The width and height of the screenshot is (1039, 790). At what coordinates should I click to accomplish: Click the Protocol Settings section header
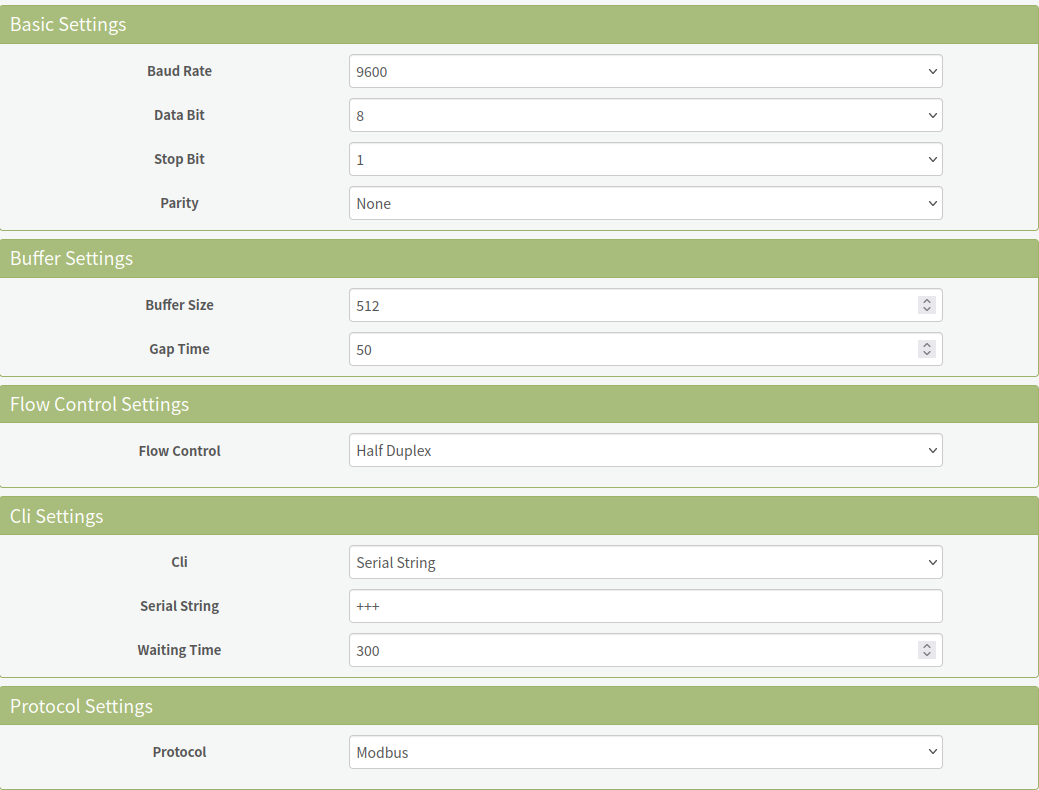519,706
